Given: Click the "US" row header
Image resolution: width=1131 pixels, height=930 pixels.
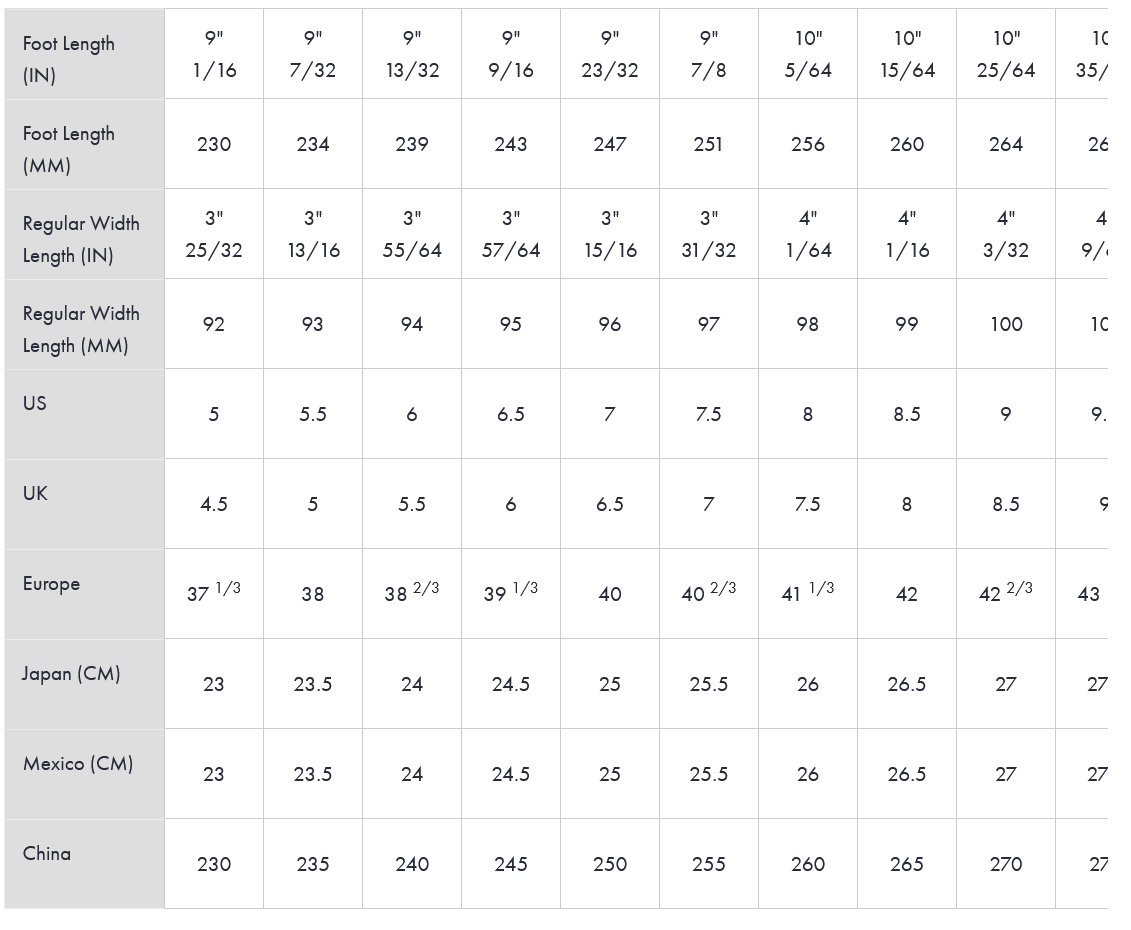Looking at the screenshot, I should (35, 403).
